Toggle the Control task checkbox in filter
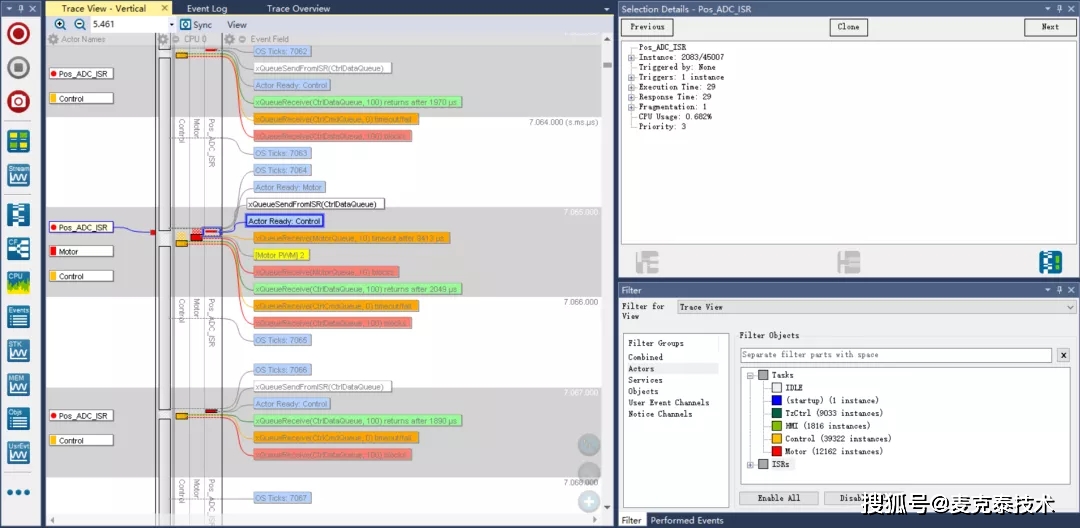1080x528 pixels. point(777,439)
